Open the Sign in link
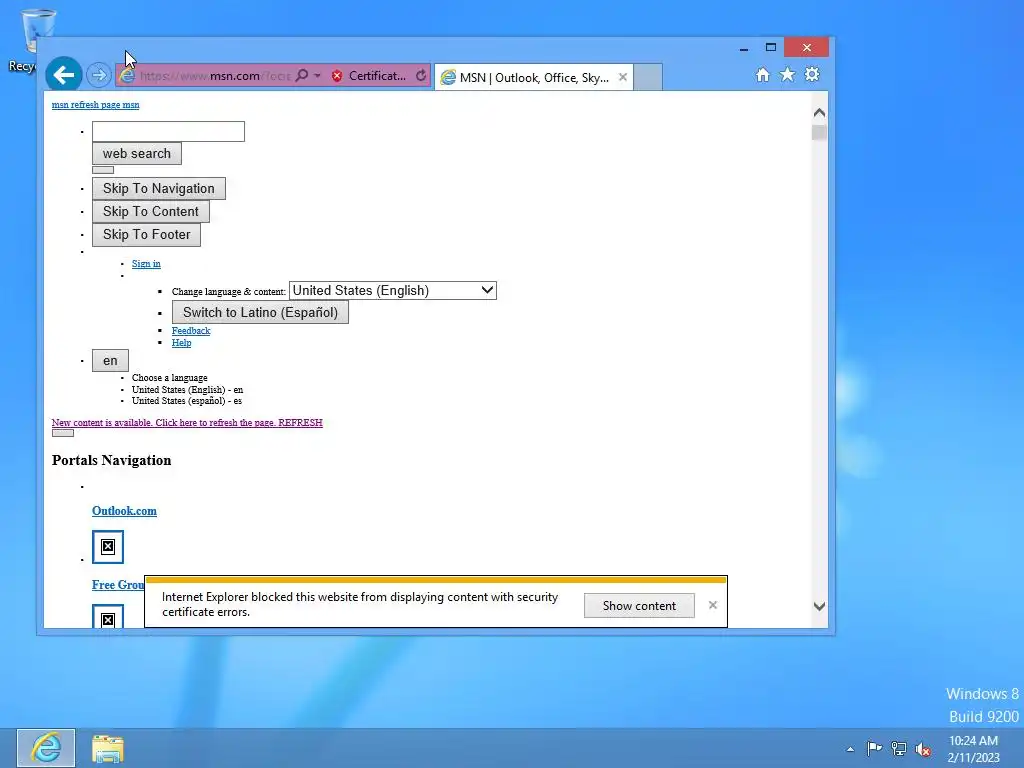The image size is (1024, 768). pos(146,264)
